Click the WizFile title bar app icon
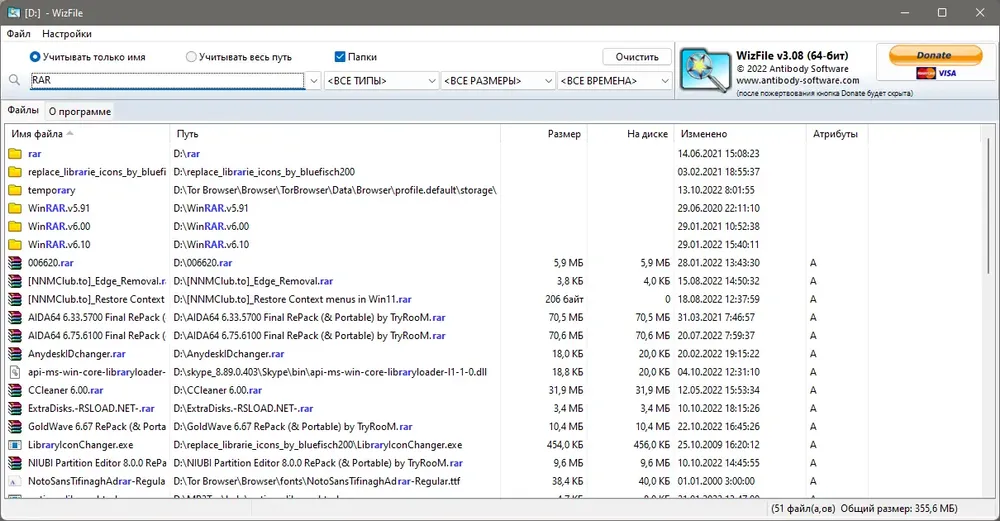This screenshot has width=1000, height=521. coord(13,13)
